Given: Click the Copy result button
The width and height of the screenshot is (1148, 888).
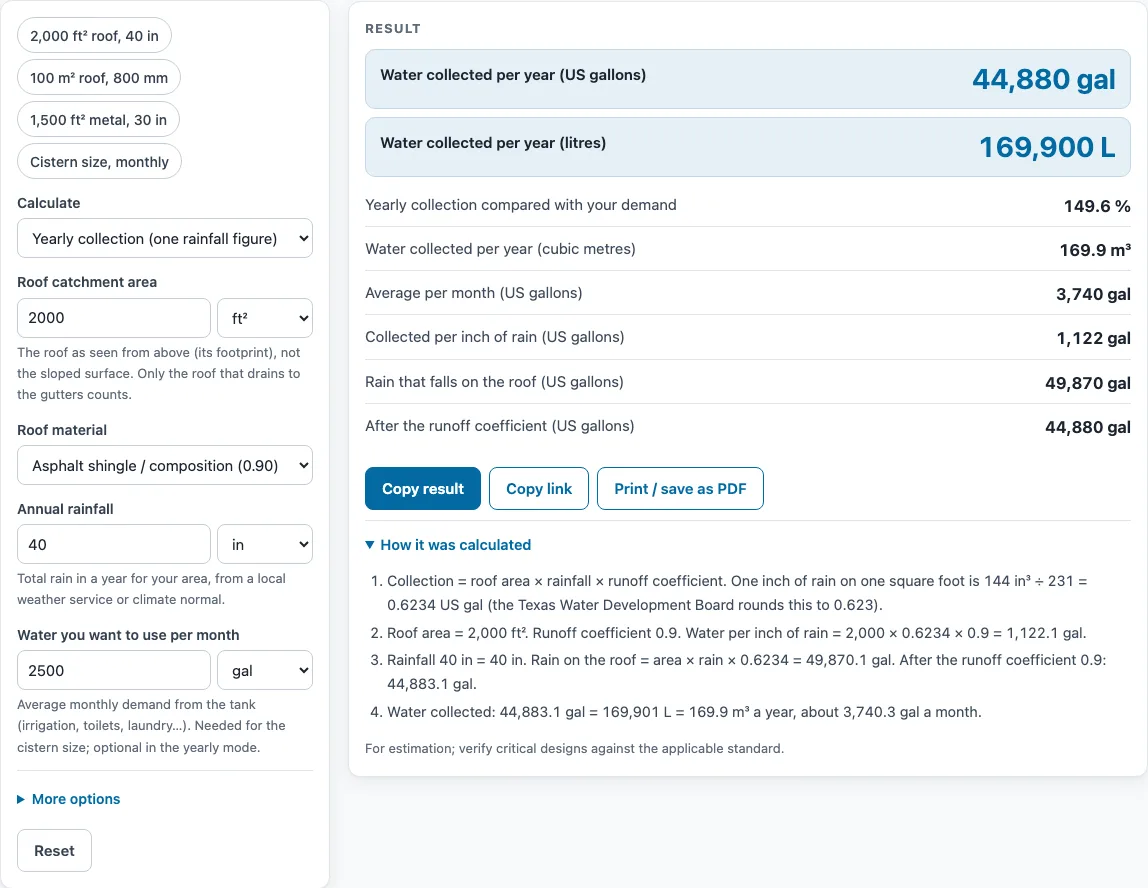Looking at the screenshot, I should (422, 488).
